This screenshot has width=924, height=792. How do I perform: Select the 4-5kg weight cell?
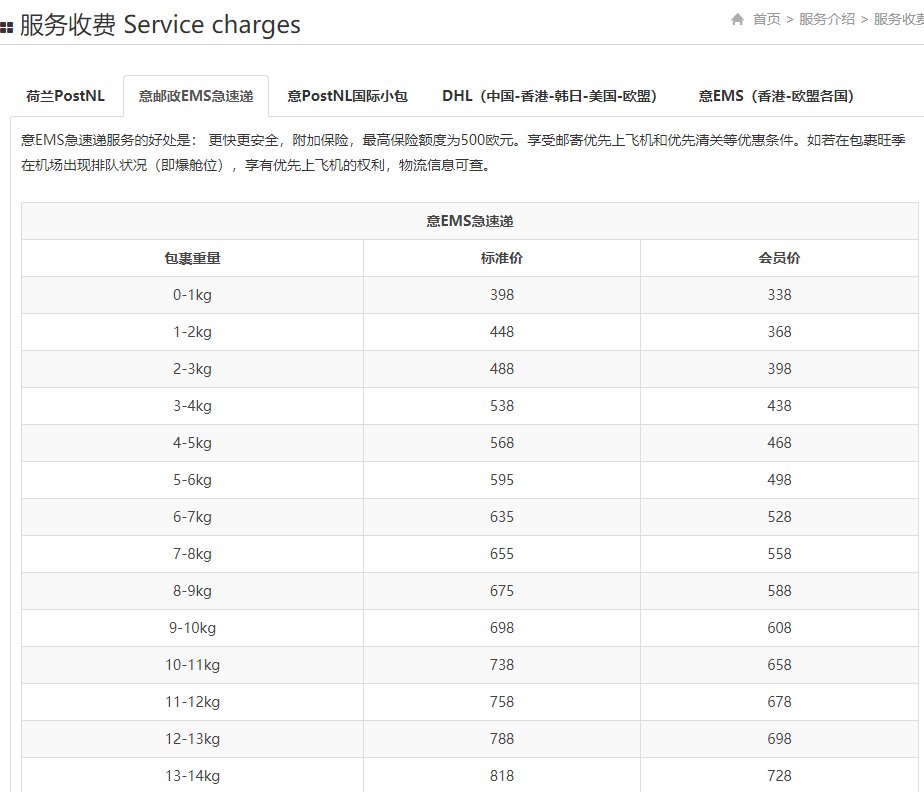tap(192, 443)
